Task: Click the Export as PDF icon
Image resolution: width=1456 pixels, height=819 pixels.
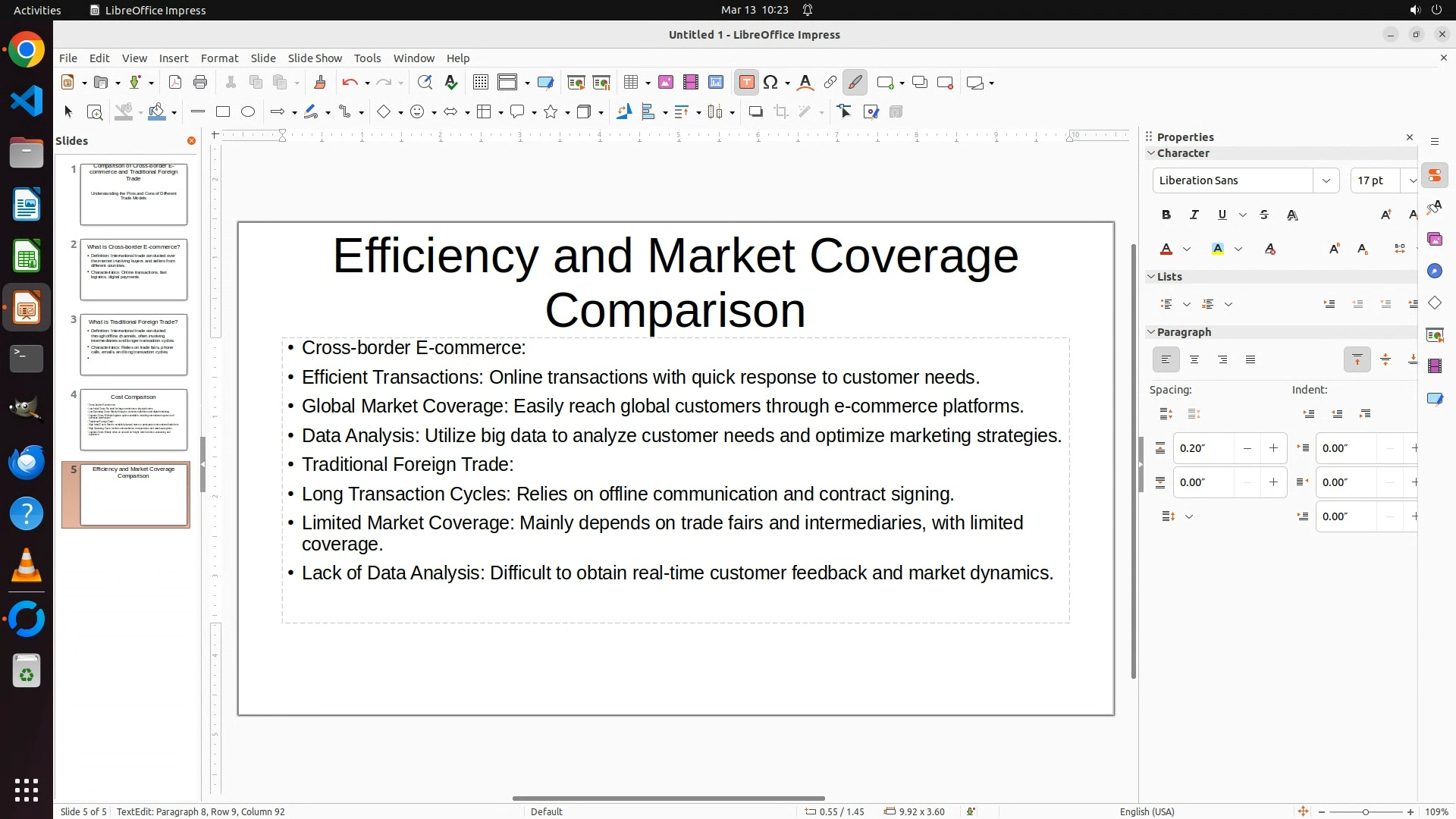Action: click(x=175, y=83)
